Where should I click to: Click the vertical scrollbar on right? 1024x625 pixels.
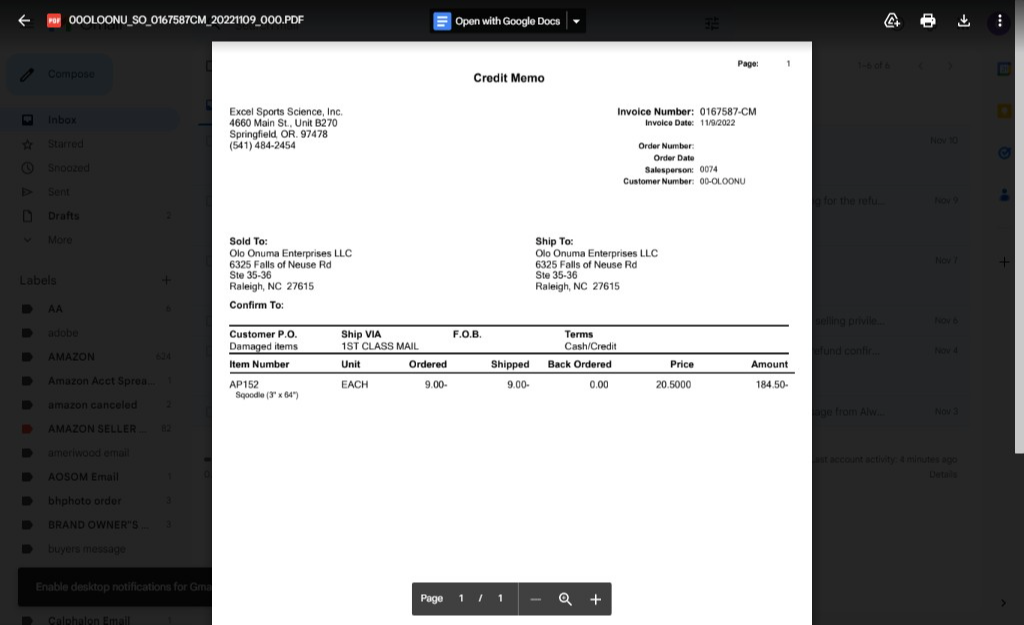pyautogui.click(x=1019, y=229)
